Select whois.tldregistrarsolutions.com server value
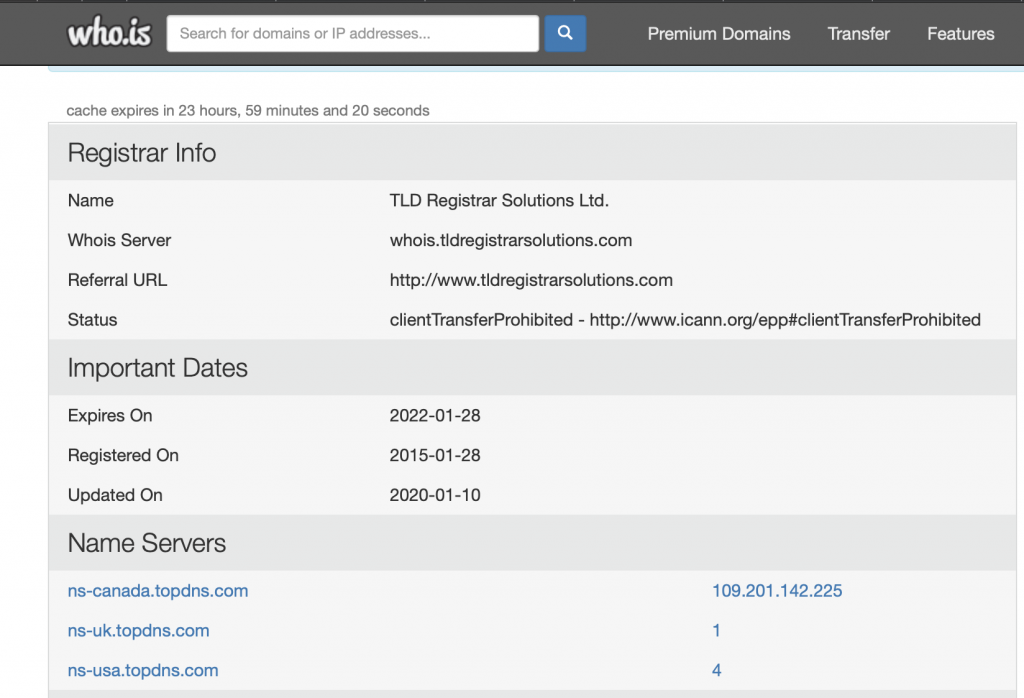1024x698 pixels. point(511,240)
